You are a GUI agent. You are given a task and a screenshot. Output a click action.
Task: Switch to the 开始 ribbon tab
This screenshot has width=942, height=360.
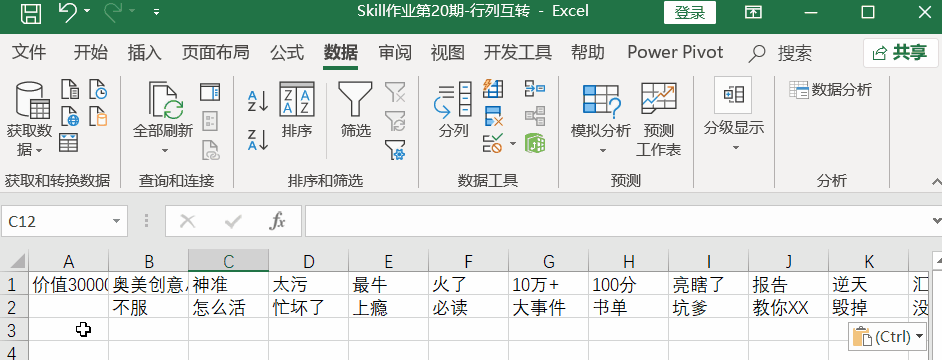point(91,52)
